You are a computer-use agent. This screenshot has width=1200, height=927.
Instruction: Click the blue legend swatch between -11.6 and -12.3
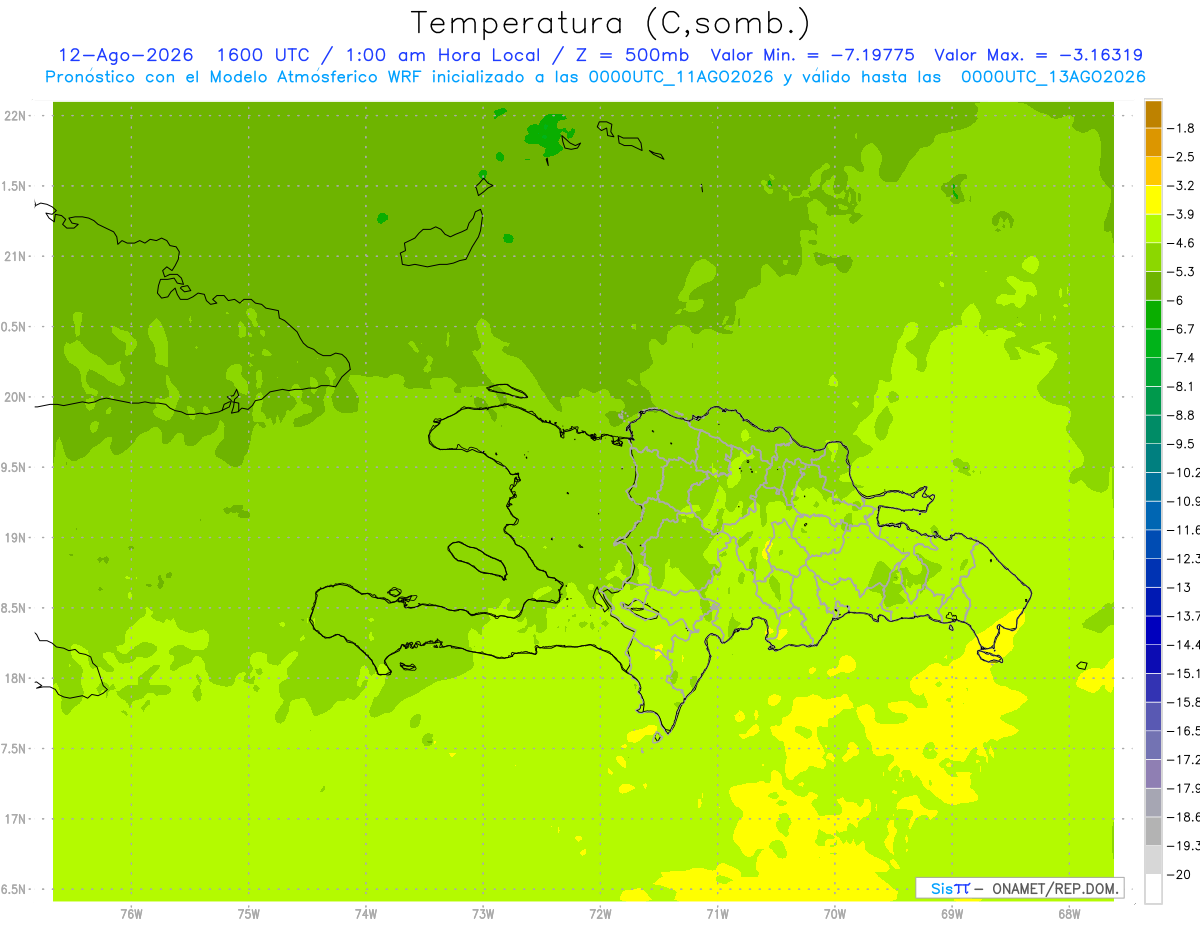tap(1153, 544)
